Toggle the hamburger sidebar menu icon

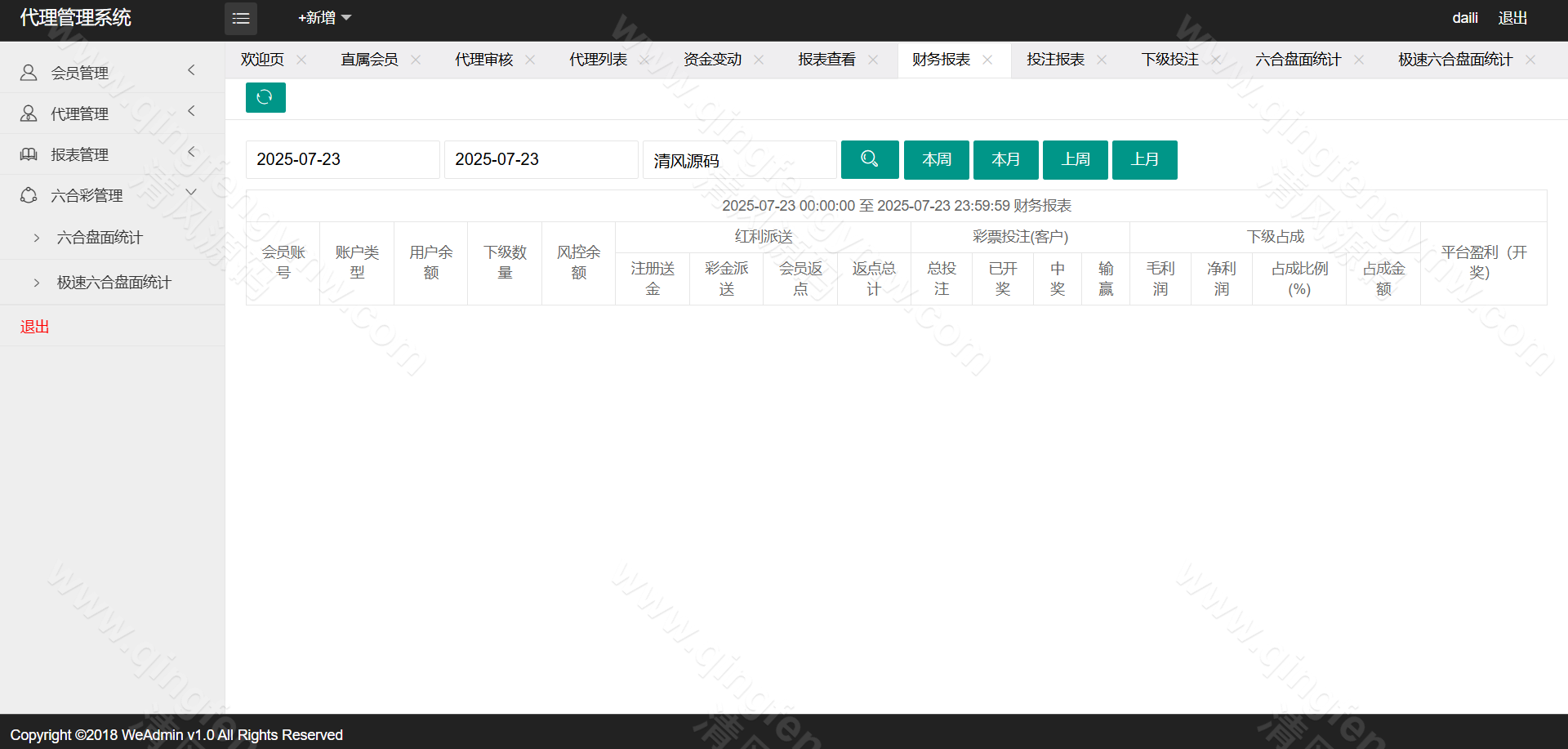point(241,18)
